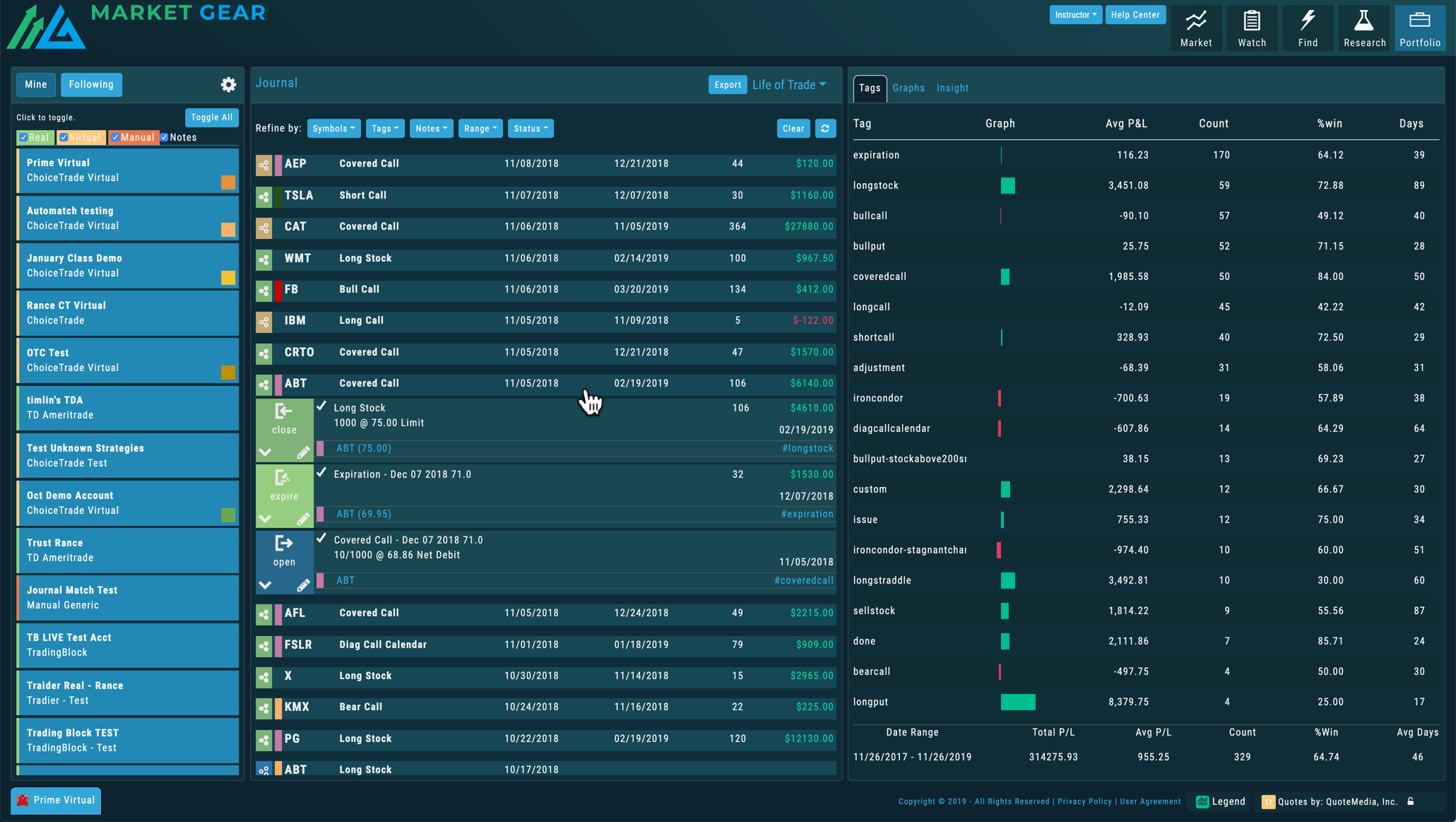
Task: Toggle checkmark on Covered Call open entry
Action: point(321,538)
